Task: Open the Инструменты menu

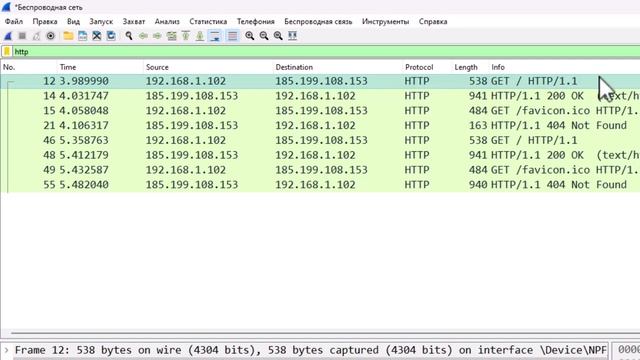Action: pyautogui.click(x=385, y=22)
